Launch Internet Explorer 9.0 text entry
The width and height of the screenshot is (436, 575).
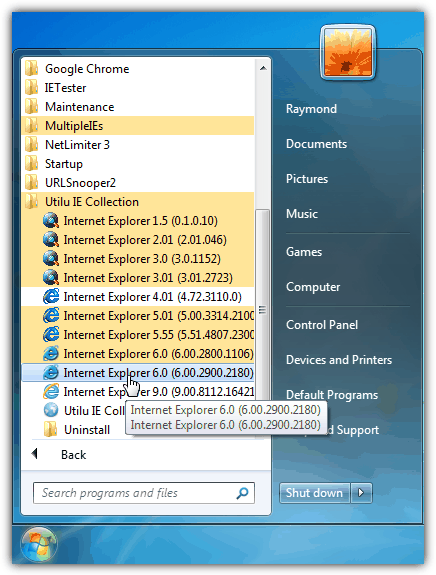point(158,392)
